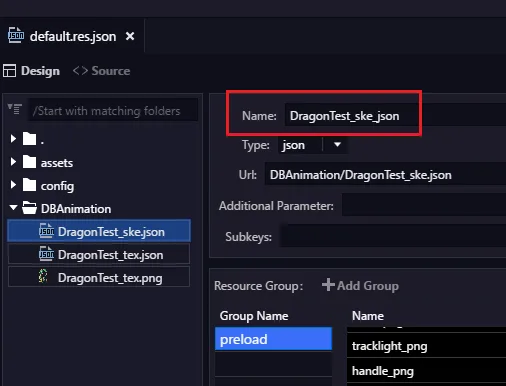This screenshot has height=386, width=506.
Task: Expand the assets folder
Action: click(x=13, y=162)
